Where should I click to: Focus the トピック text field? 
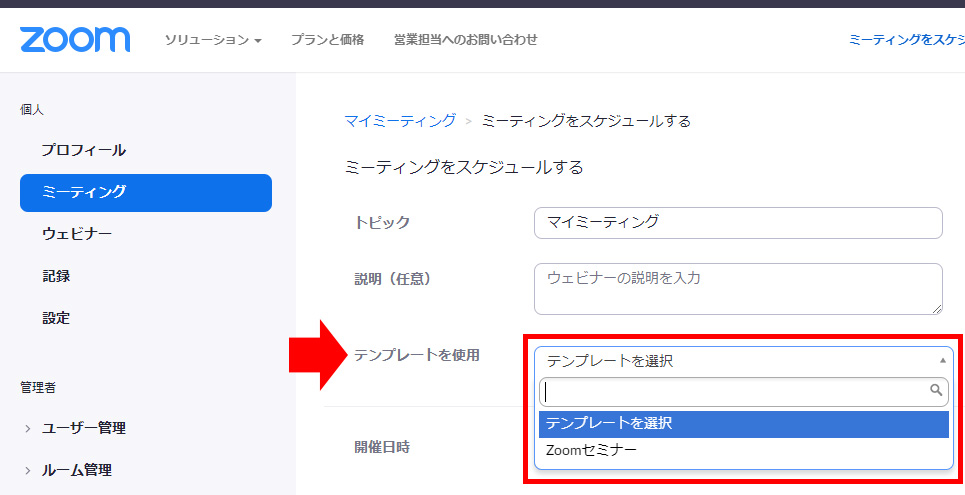(738, 222)
